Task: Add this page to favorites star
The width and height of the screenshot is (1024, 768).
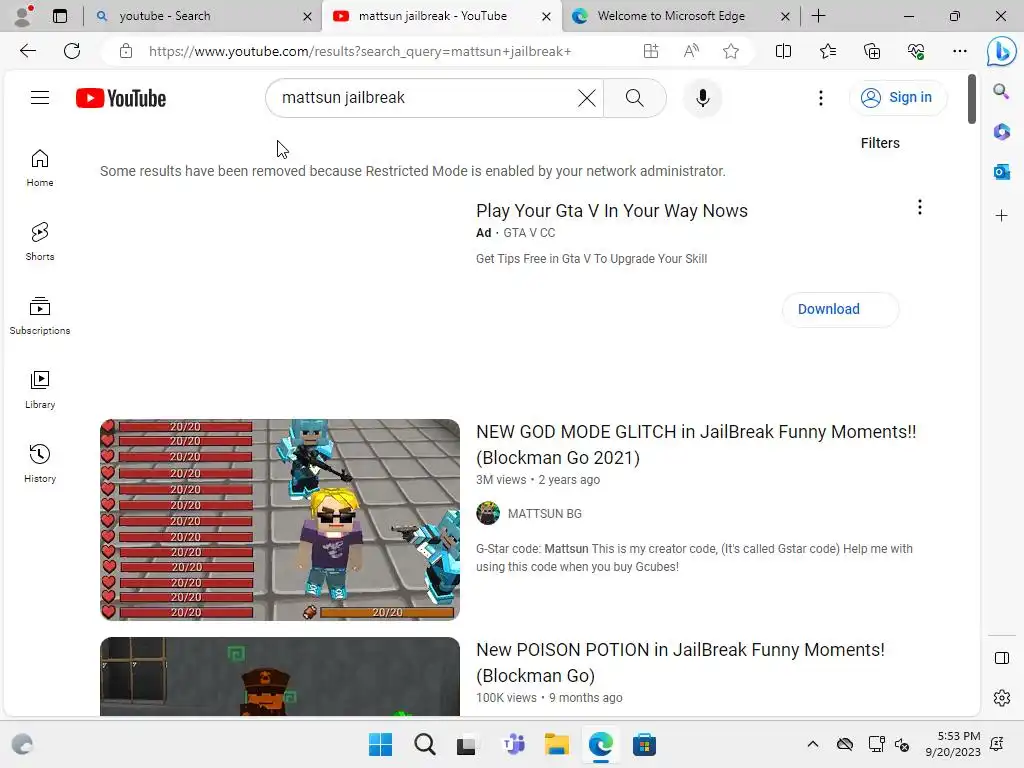Action: 731,51
